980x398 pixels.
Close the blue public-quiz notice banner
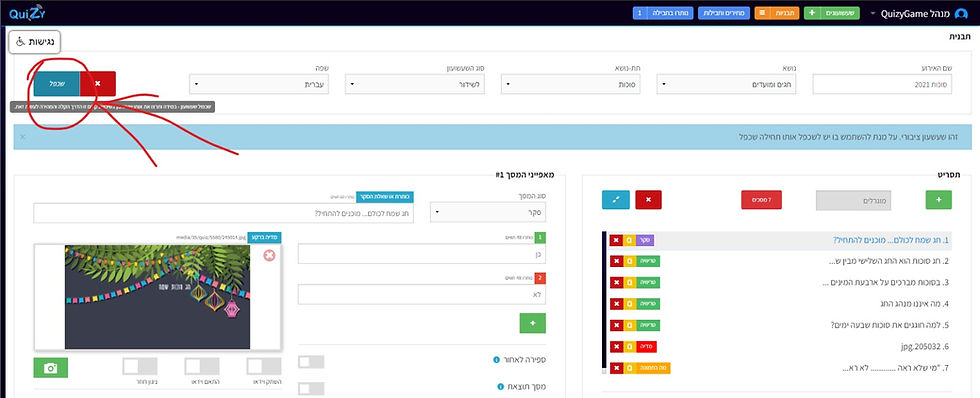pos(23,136)
